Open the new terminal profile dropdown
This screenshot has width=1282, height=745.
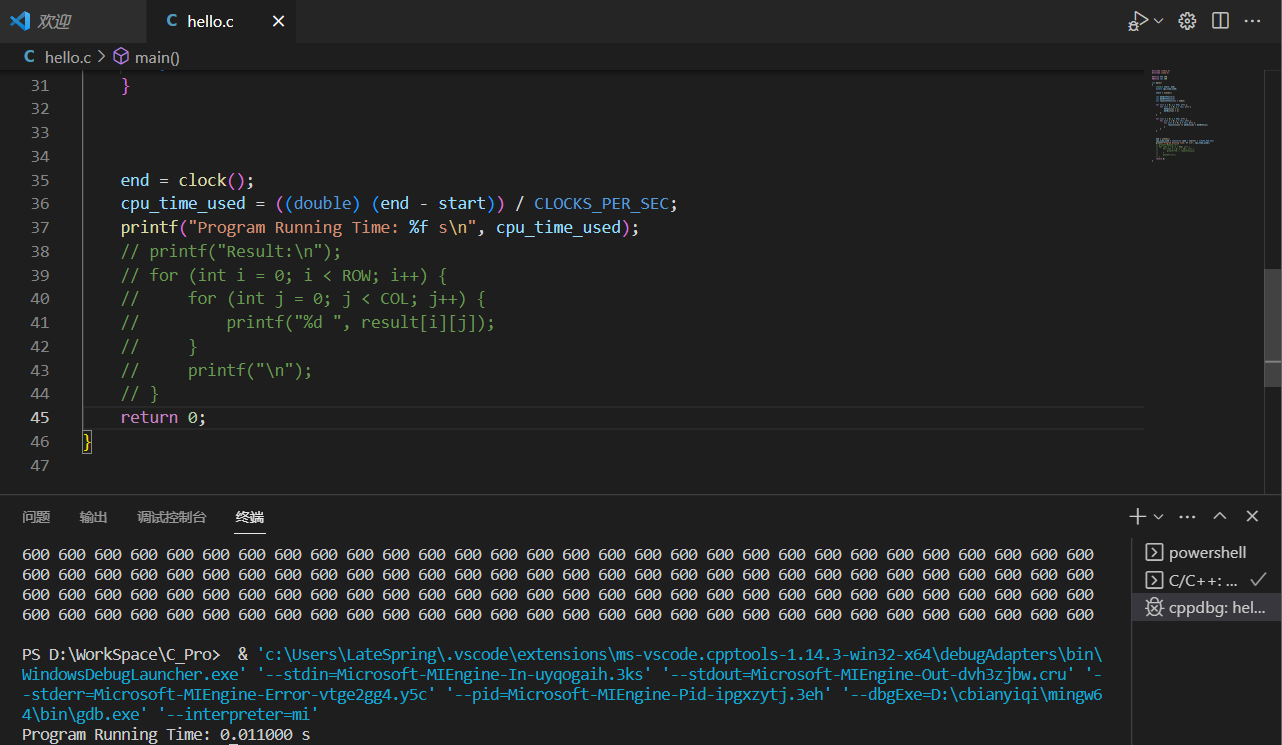click(x=1158, y=517)
